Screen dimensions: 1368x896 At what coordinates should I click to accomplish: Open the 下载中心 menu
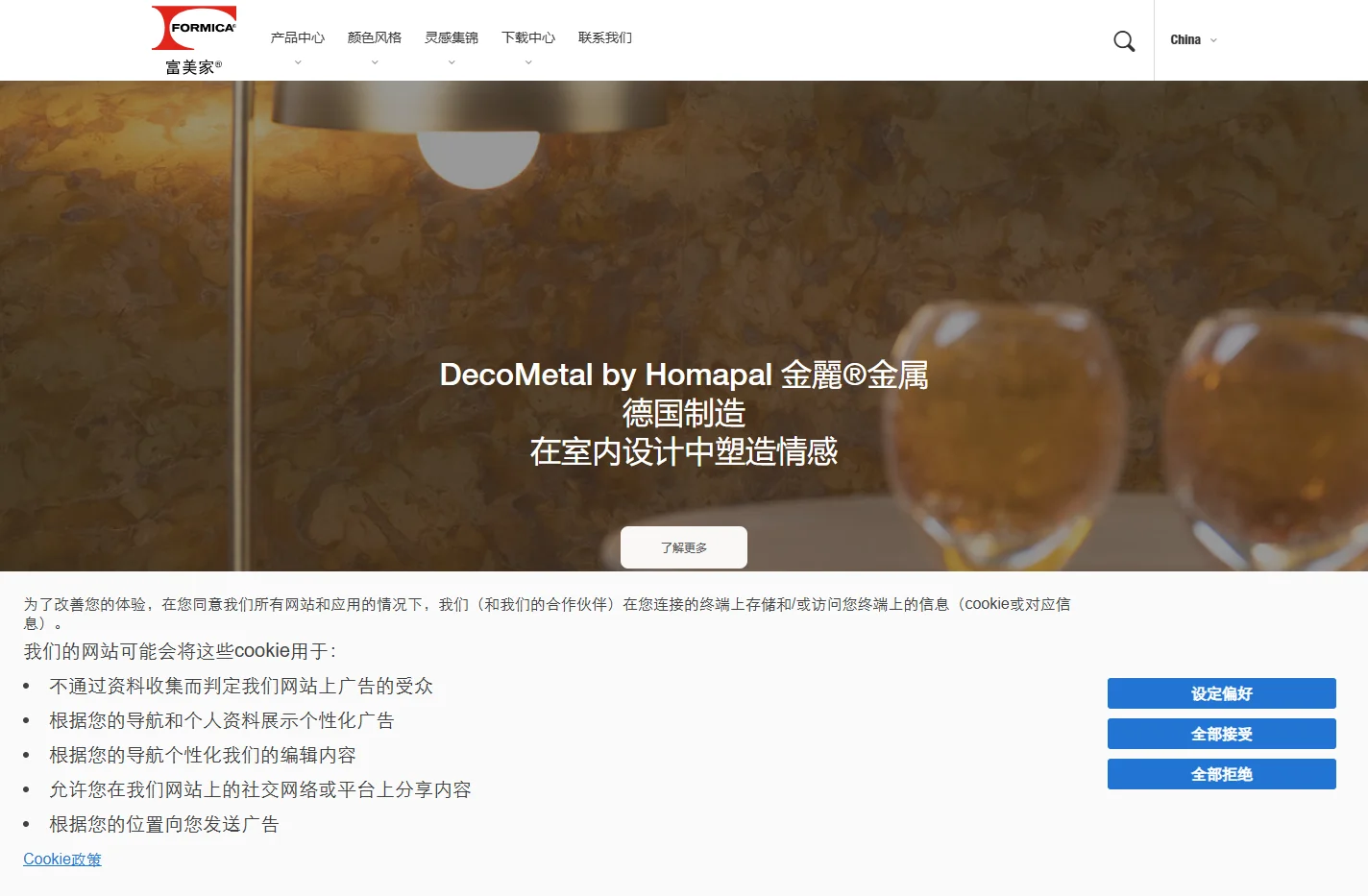(x=528, y=38)
